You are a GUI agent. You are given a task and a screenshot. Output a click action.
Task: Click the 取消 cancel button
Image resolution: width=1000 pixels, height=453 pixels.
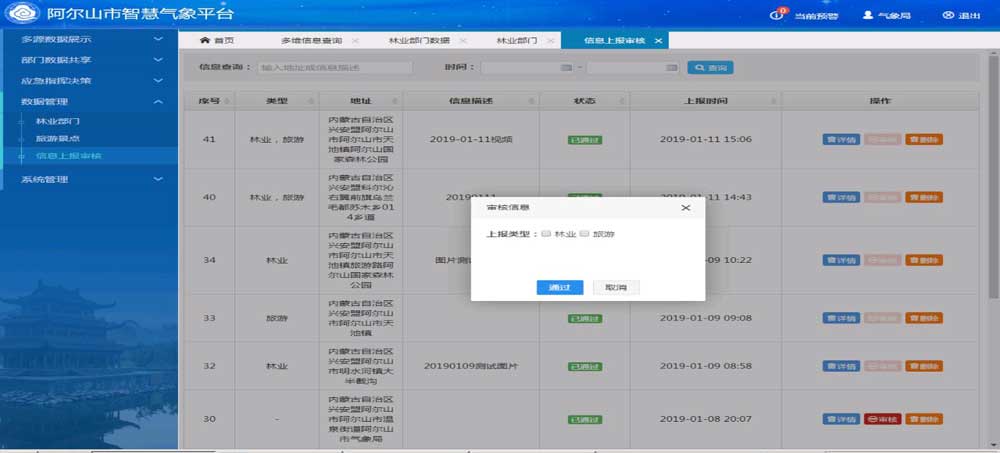click(616, 288)
